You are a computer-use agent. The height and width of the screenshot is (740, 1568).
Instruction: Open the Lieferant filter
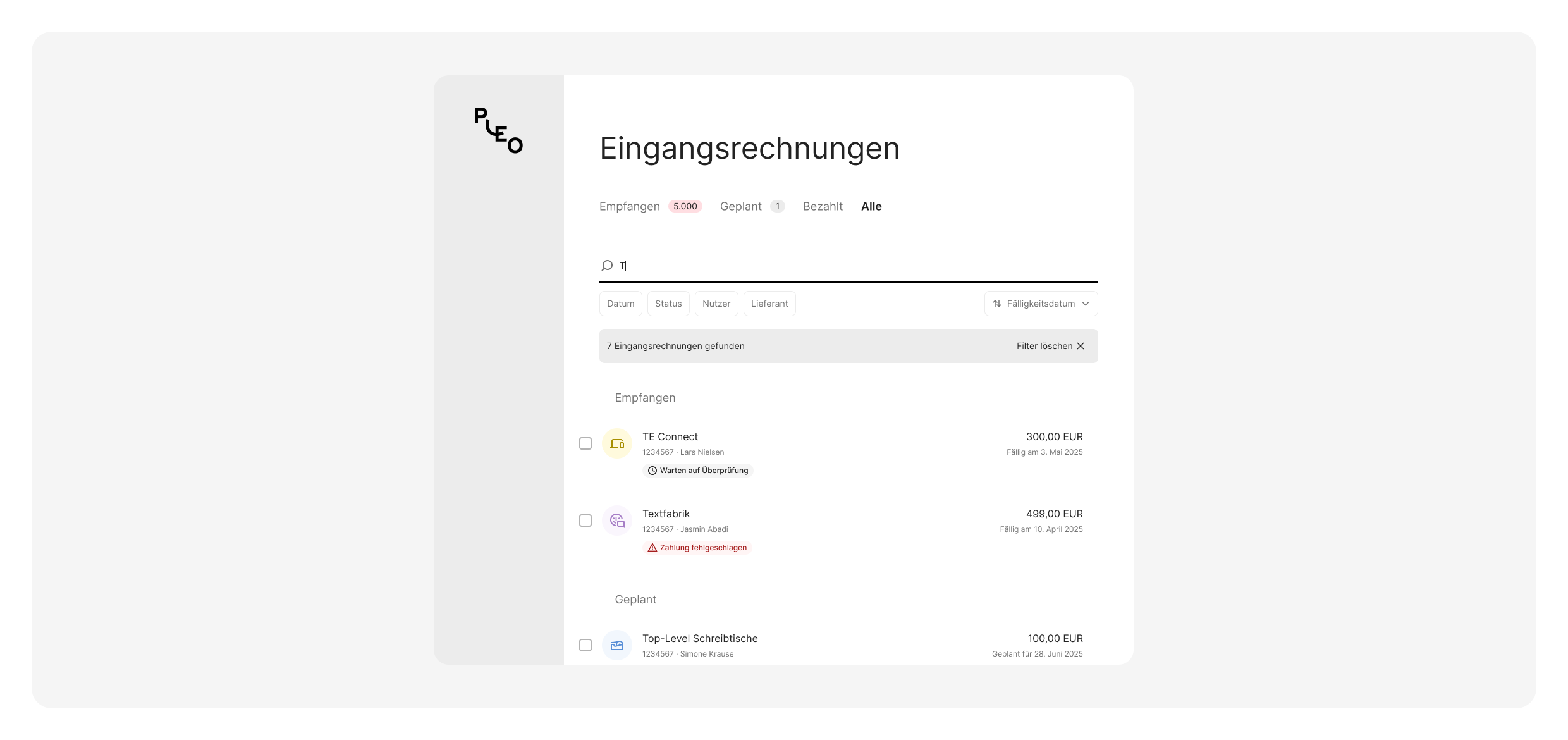769,304
